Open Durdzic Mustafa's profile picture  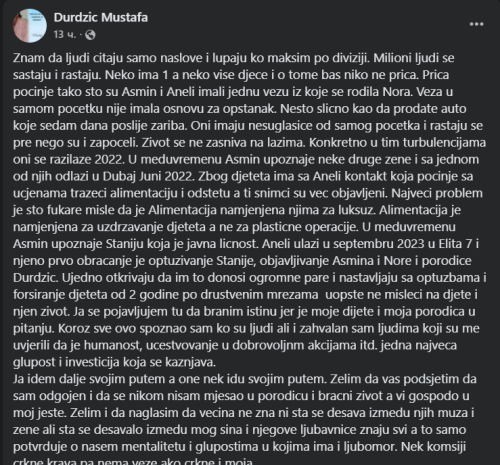point(30,26)
